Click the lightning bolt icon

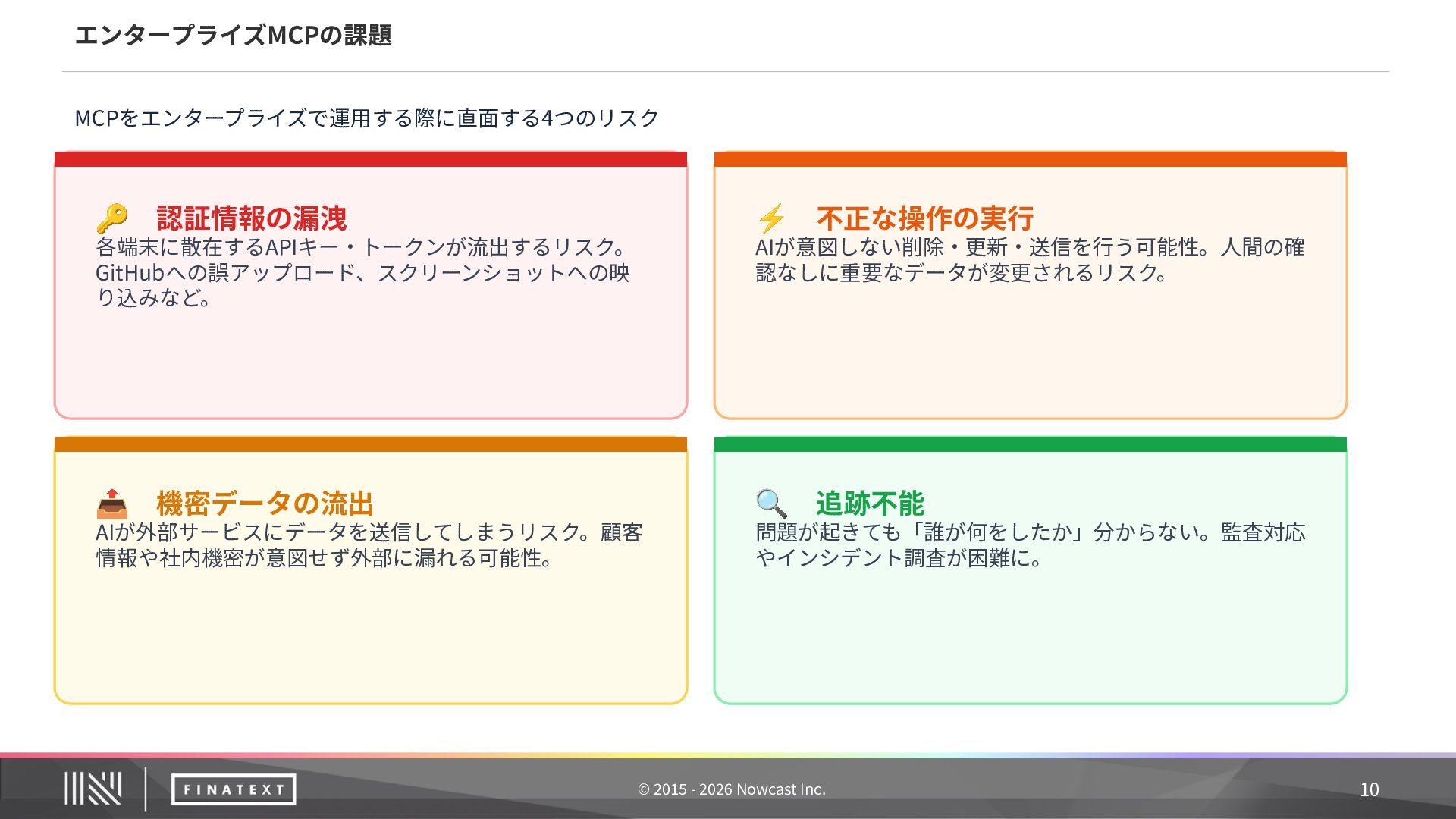pos(771,218)
